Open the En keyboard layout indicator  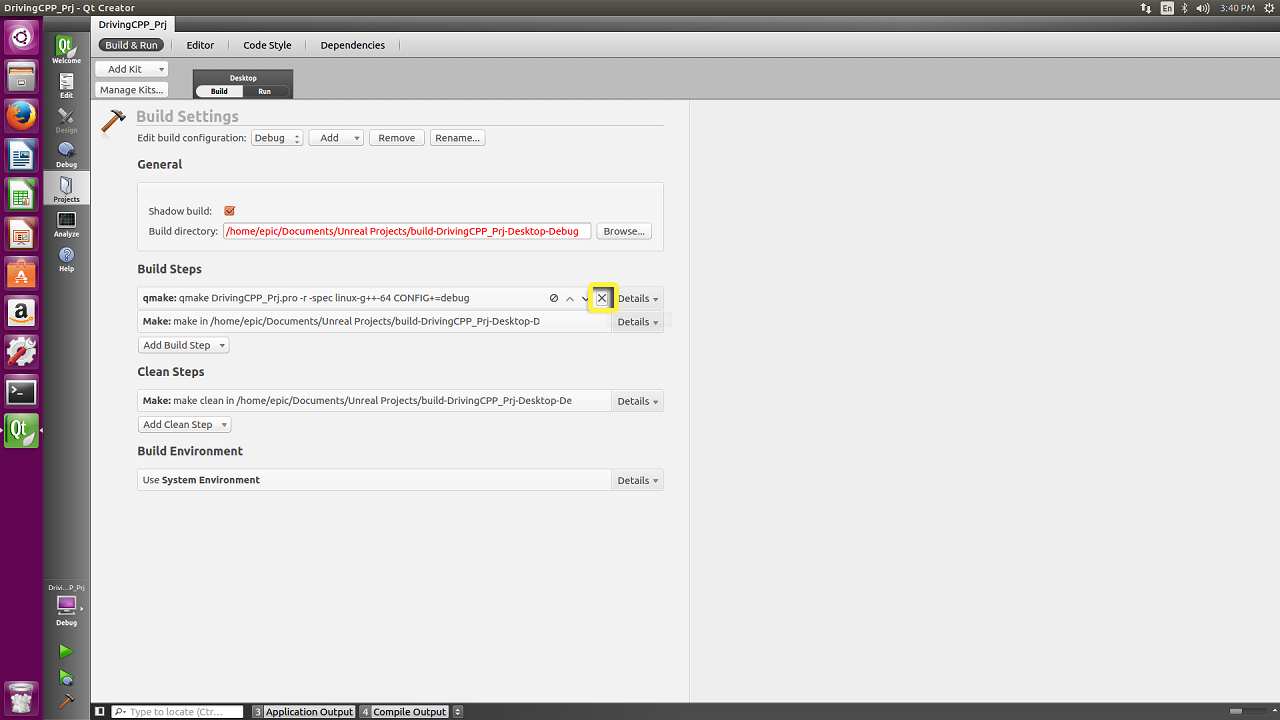[x=1167, y=8]
